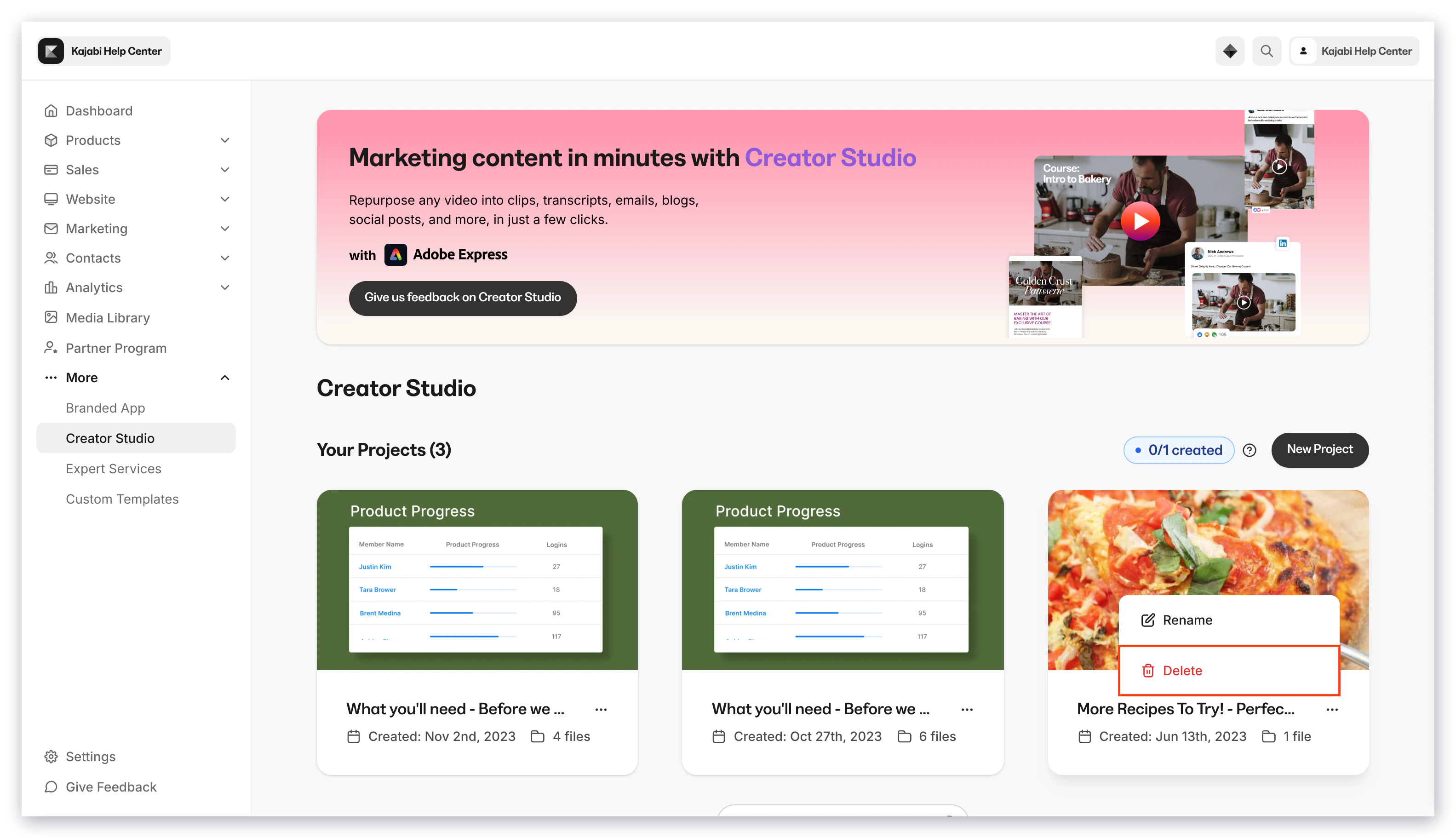Image resolution: width=1456 pixels, height=838 pixels.
Task: Click the Marketing envelope icon
Action: (x=51, y=229)
